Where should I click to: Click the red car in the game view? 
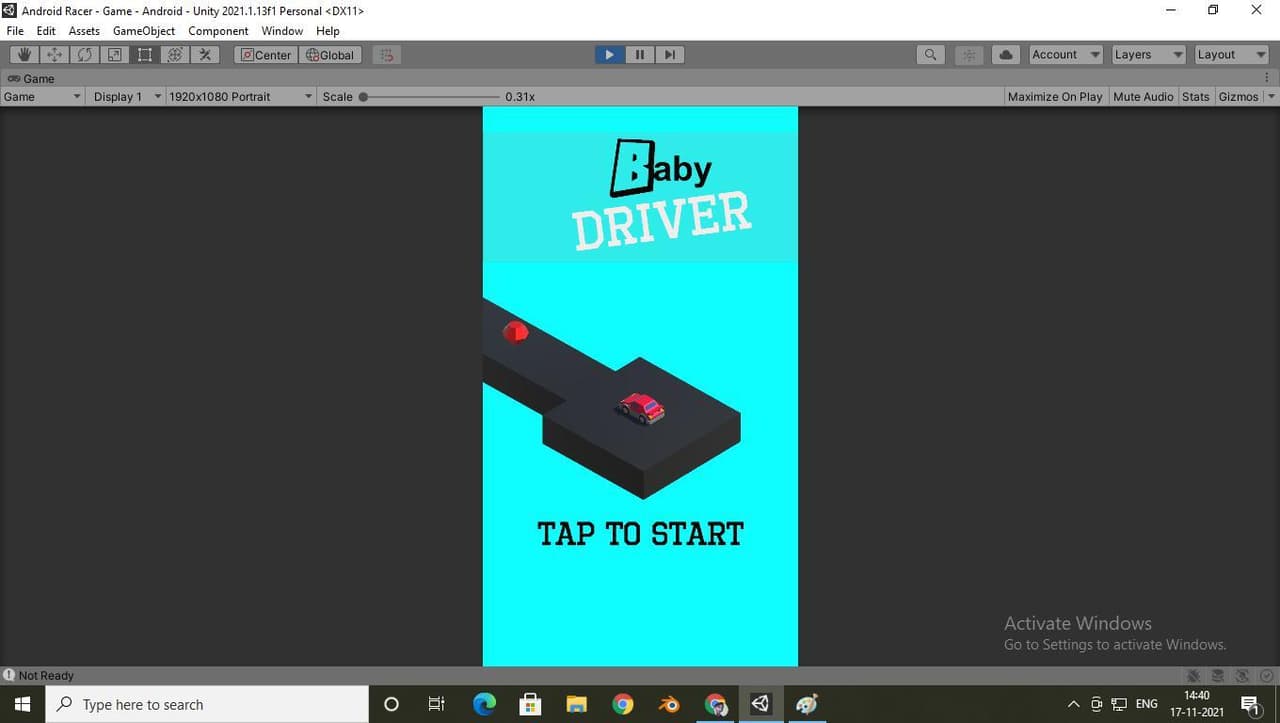click(641, 408)
